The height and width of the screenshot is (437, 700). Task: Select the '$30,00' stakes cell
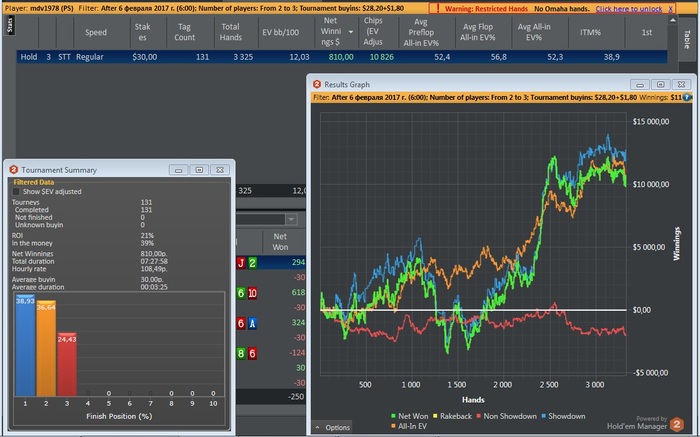[x=145, y=57]
